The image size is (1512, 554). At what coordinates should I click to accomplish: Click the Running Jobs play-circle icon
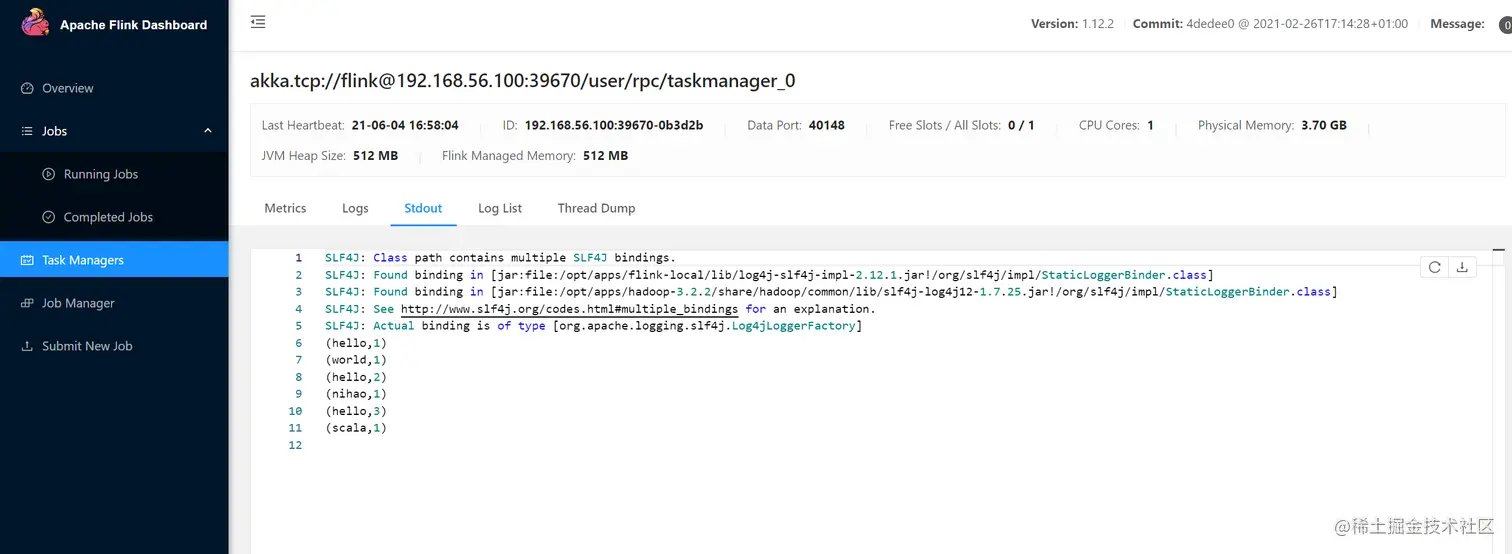[48, 174]
